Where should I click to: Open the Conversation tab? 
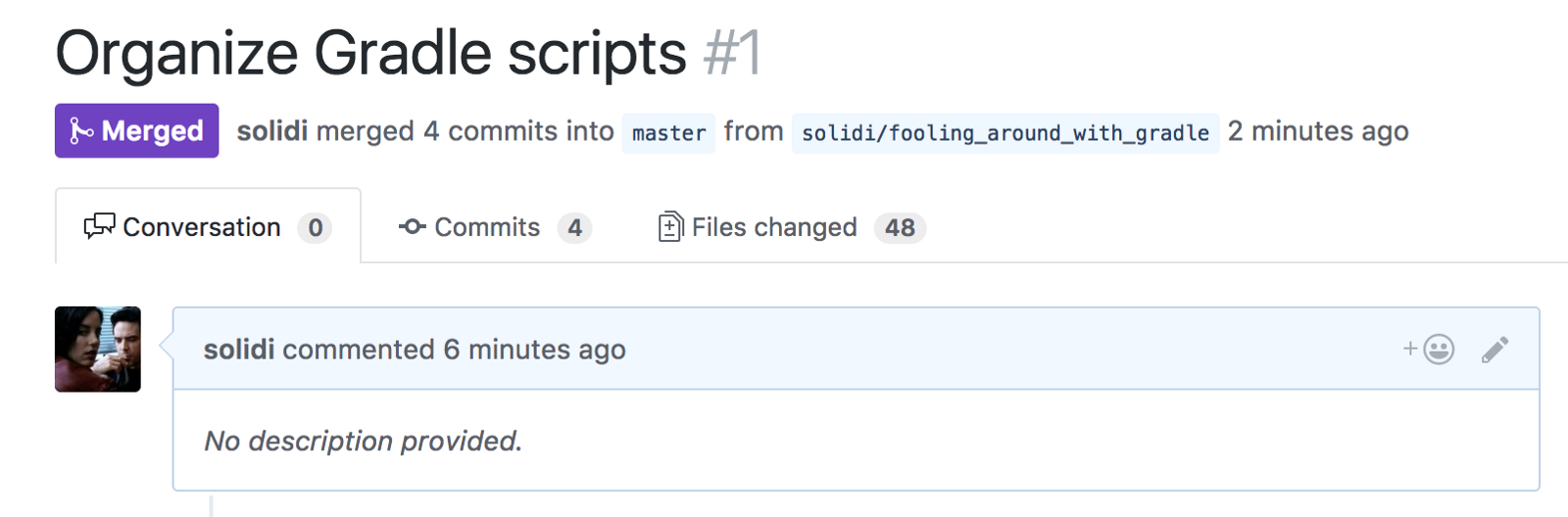pos(201,227)
